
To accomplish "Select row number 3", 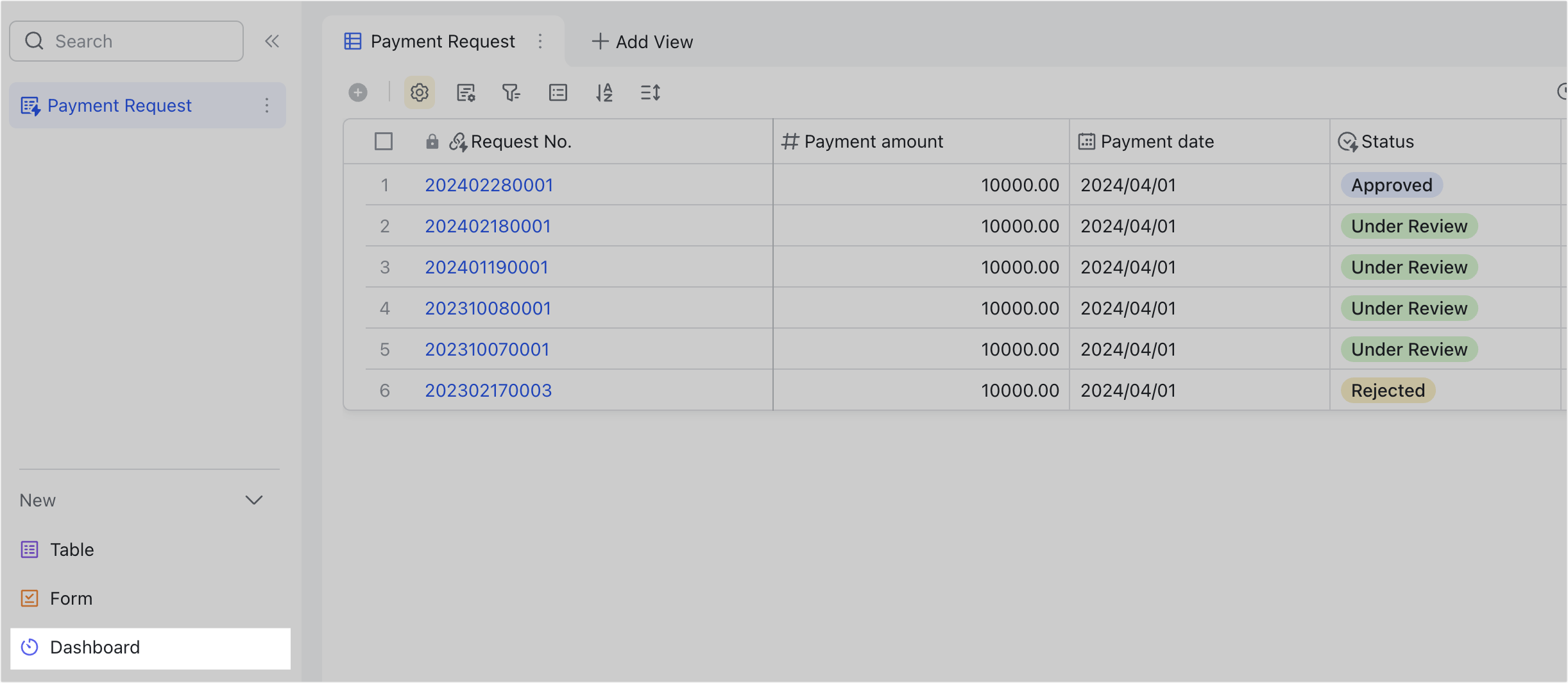I will pos(384,267).
